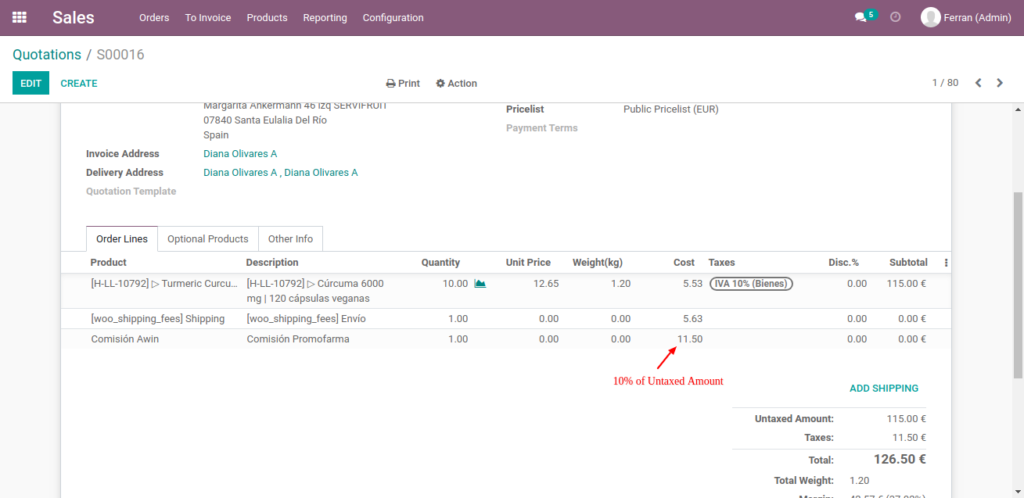Screen dimensions: 1024x498
Task: Open delivery address Diana Olivares A link
Action: (280, 173)
